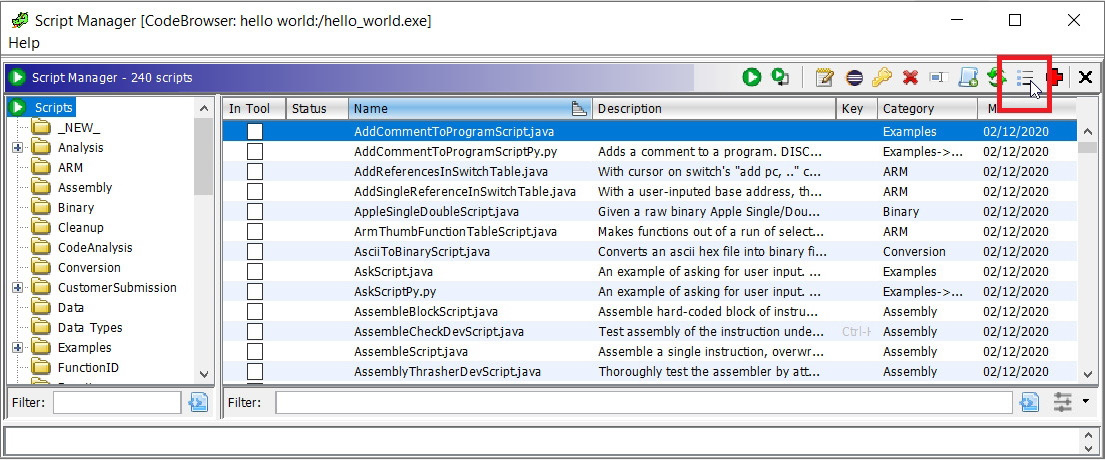
Task: Click category tree scroll up arrow
Action: [x=204, y=108]
